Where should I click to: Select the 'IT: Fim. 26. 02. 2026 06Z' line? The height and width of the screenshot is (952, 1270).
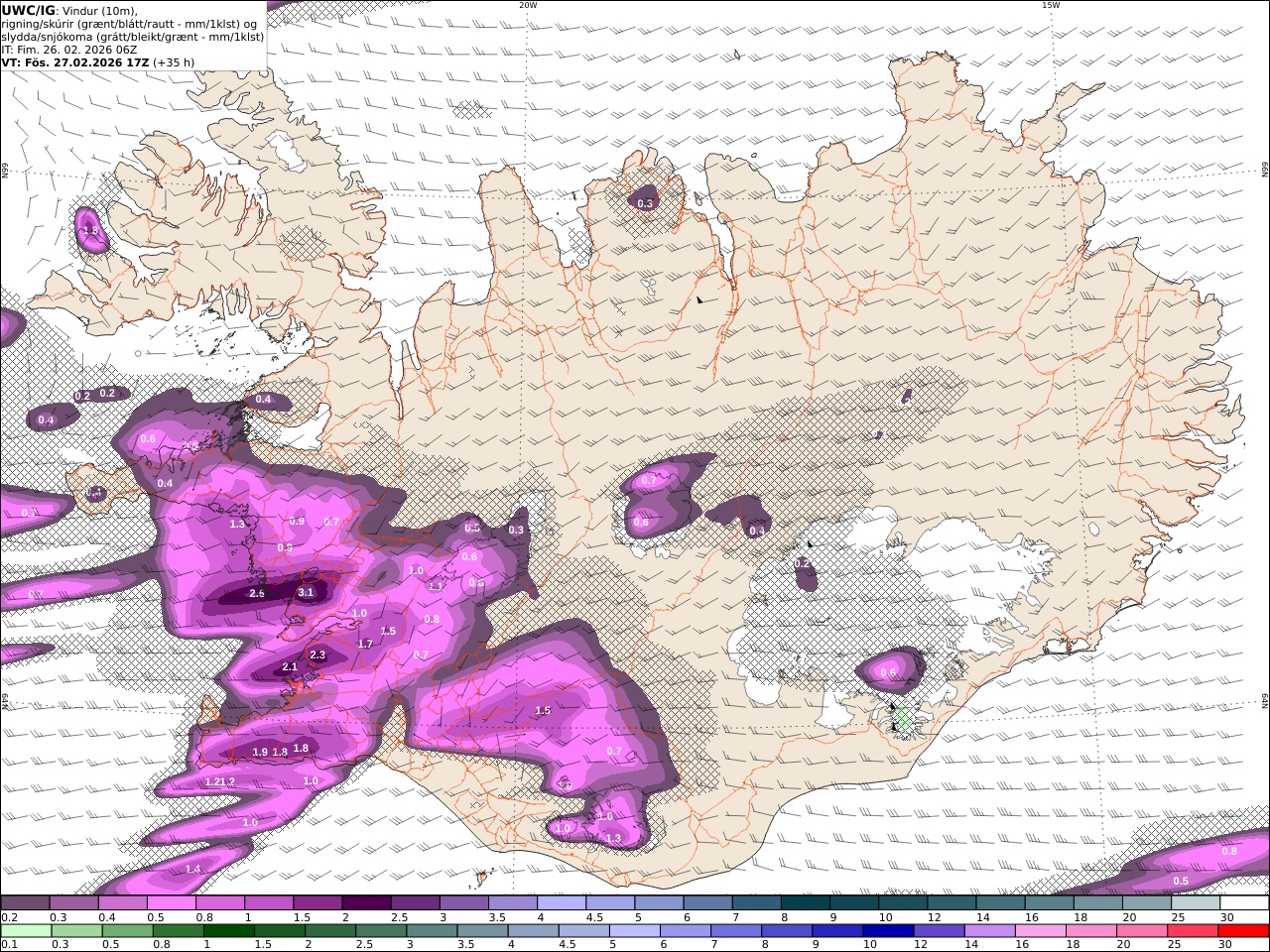(69, 50)
